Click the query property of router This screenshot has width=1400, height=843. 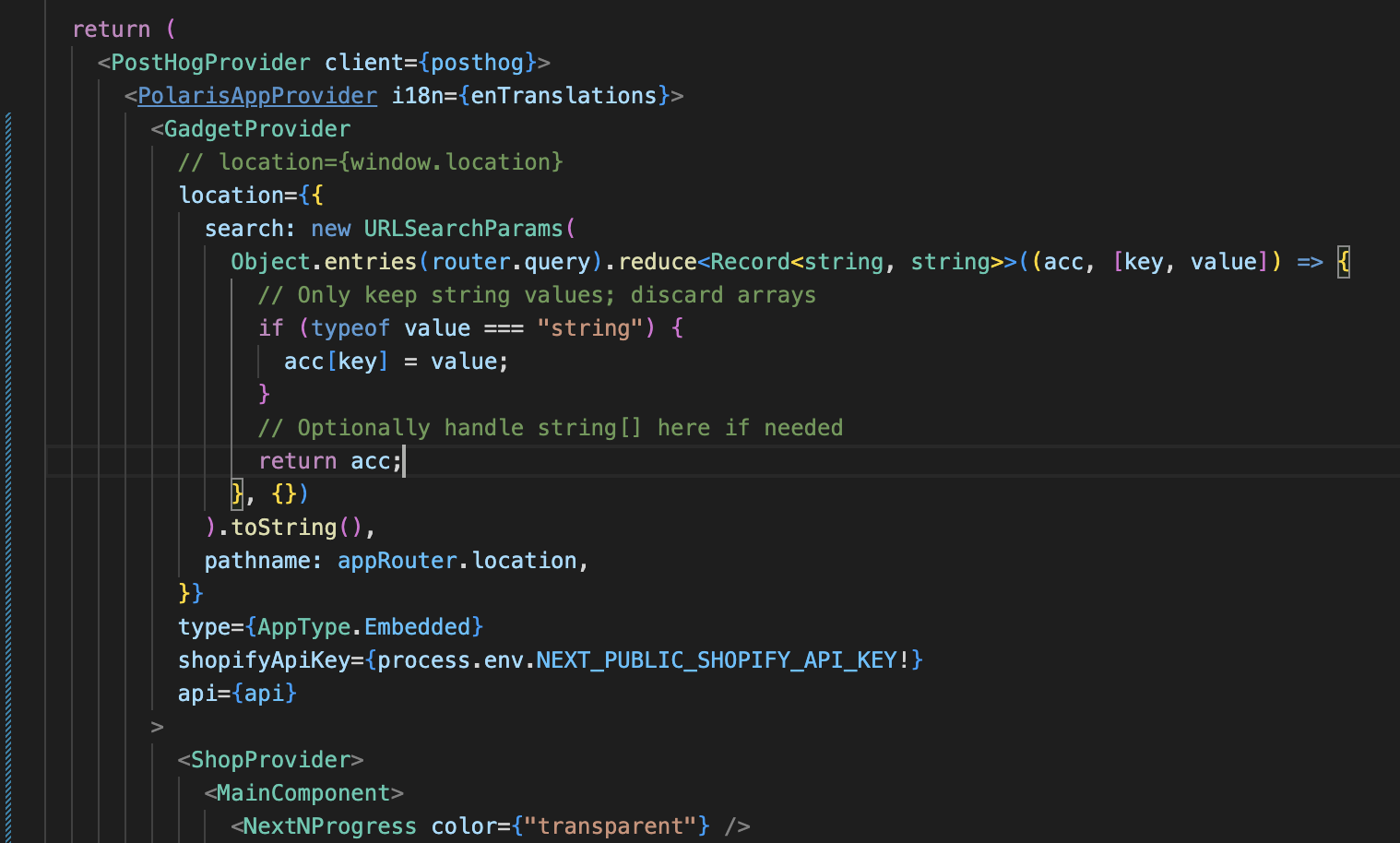[557, 262]
